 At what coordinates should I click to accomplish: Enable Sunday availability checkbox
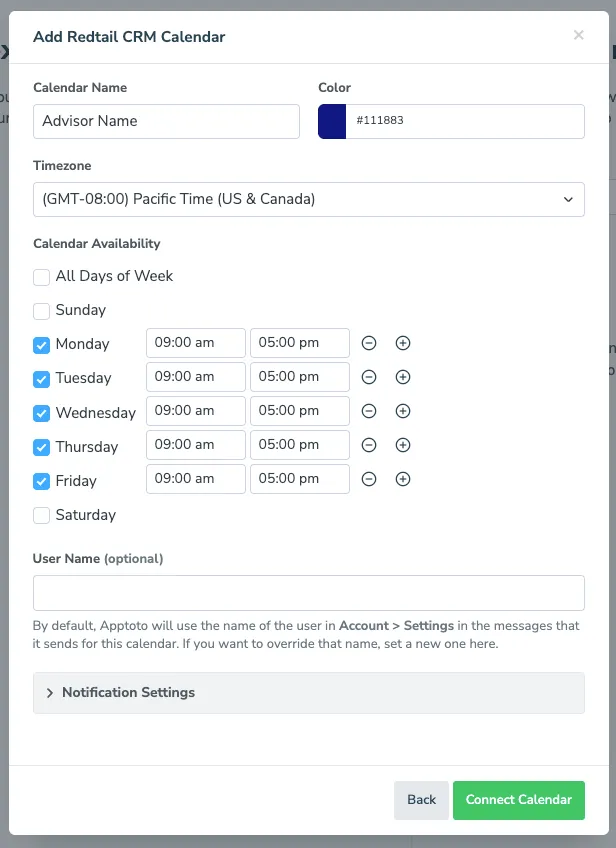point(42,312)
